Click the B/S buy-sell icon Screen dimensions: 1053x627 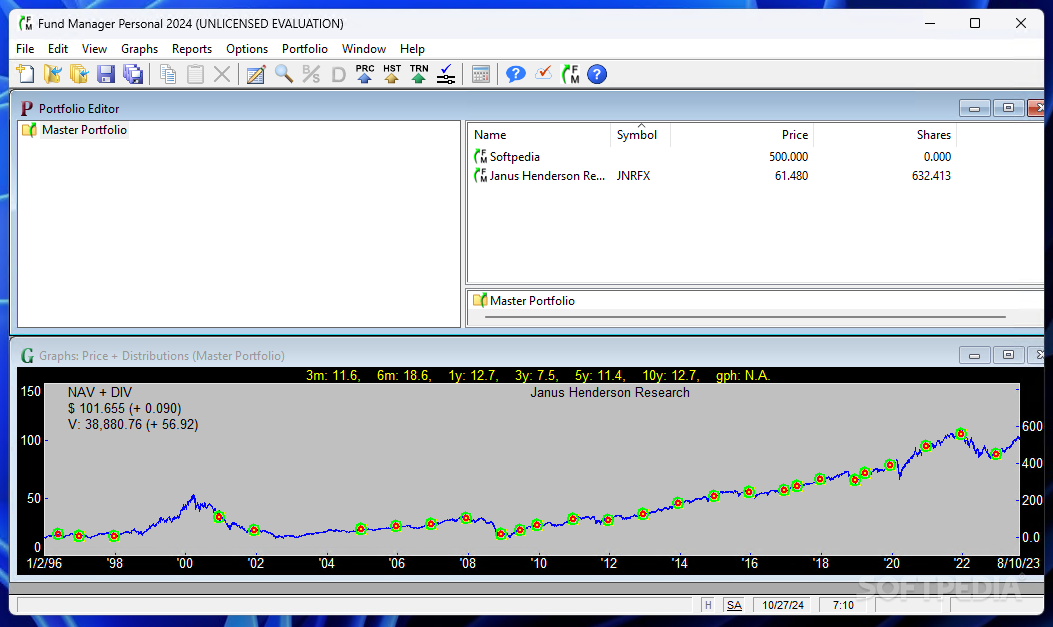click(311, 74)
